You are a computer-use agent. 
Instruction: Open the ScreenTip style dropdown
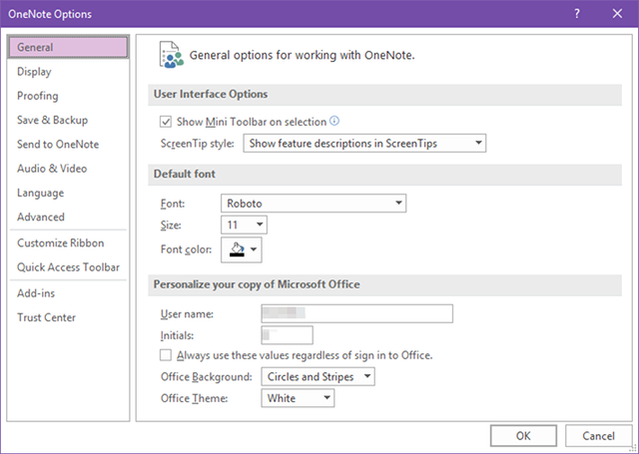[364, 143]
